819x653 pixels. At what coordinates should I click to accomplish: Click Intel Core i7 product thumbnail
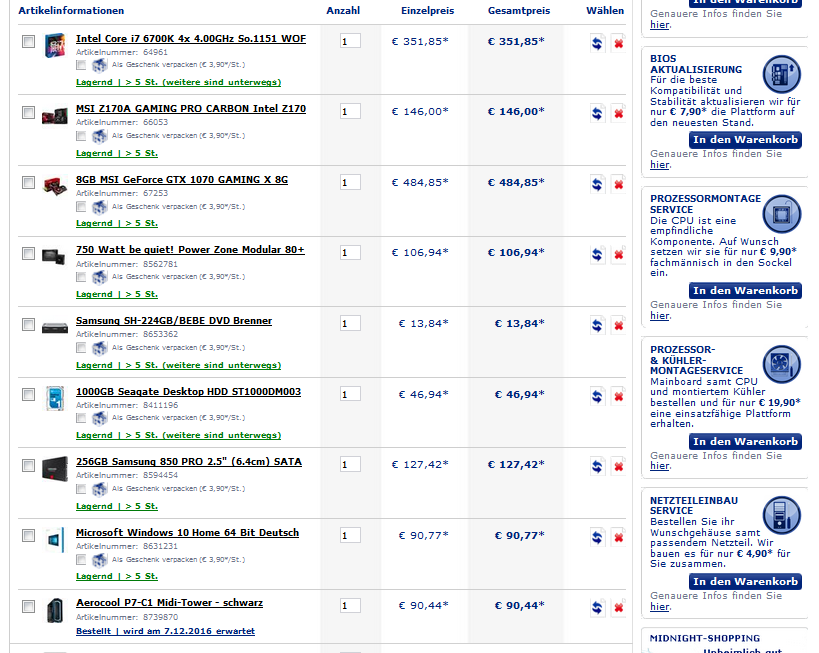[x=54, y=45]
